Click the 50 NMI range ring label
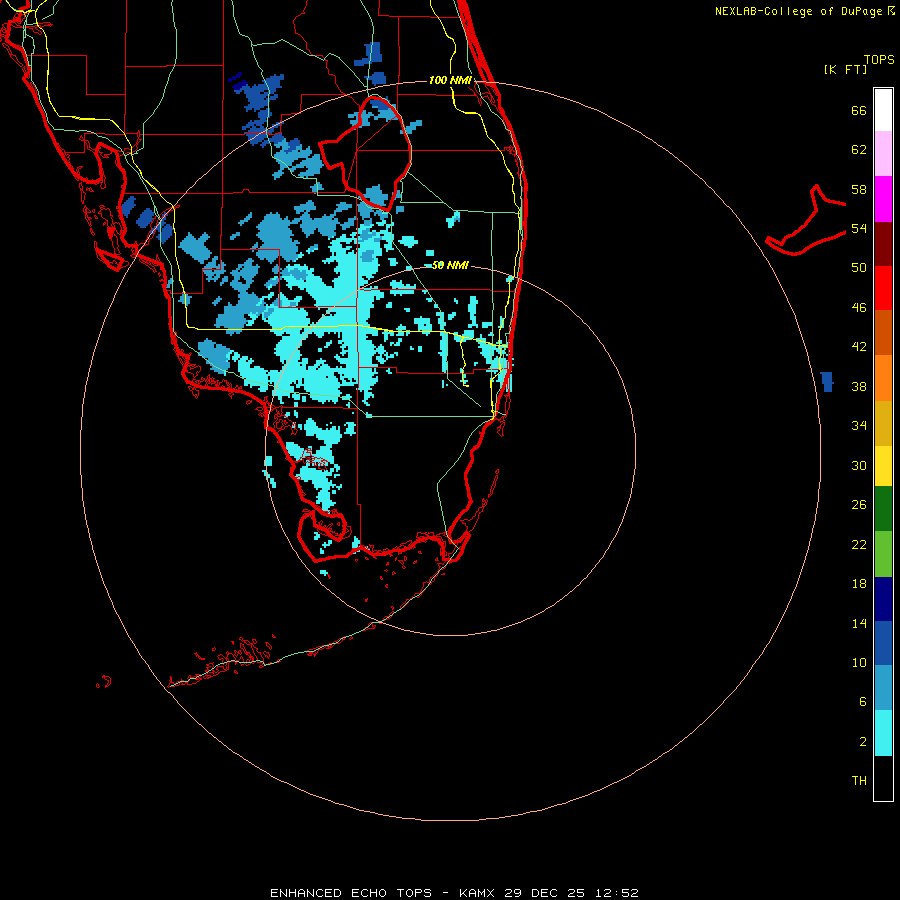 click(449, 265)
